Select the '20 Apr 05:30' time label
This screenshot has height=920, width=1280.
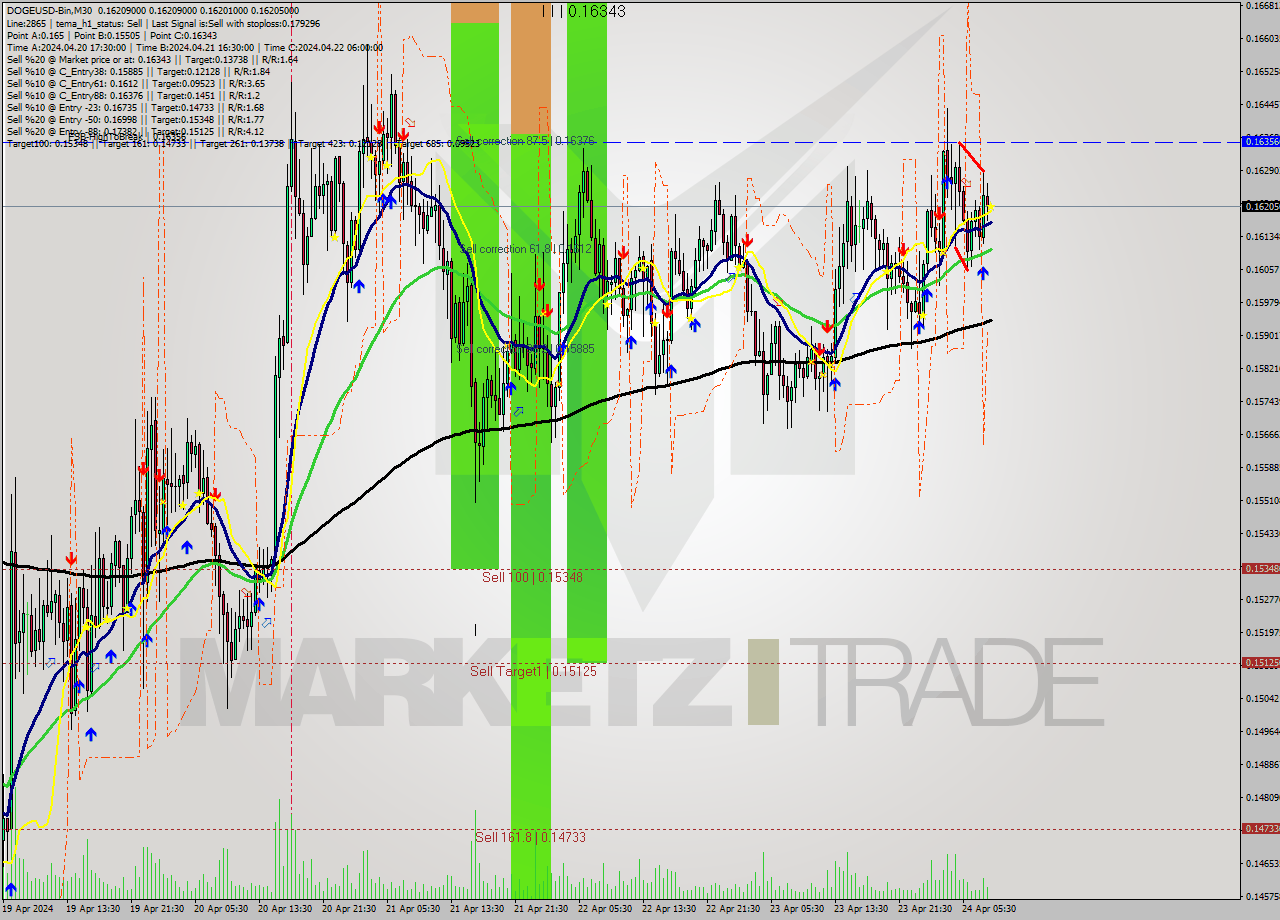pyautogui.click(x=220, y=909)
